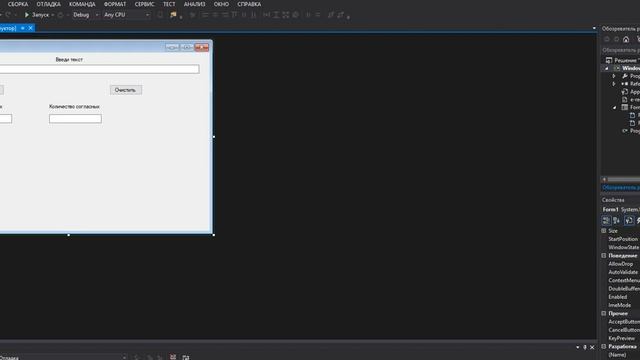Select the Solution row in Solution Explorer
Screen dimensions: 640x360
623,60
